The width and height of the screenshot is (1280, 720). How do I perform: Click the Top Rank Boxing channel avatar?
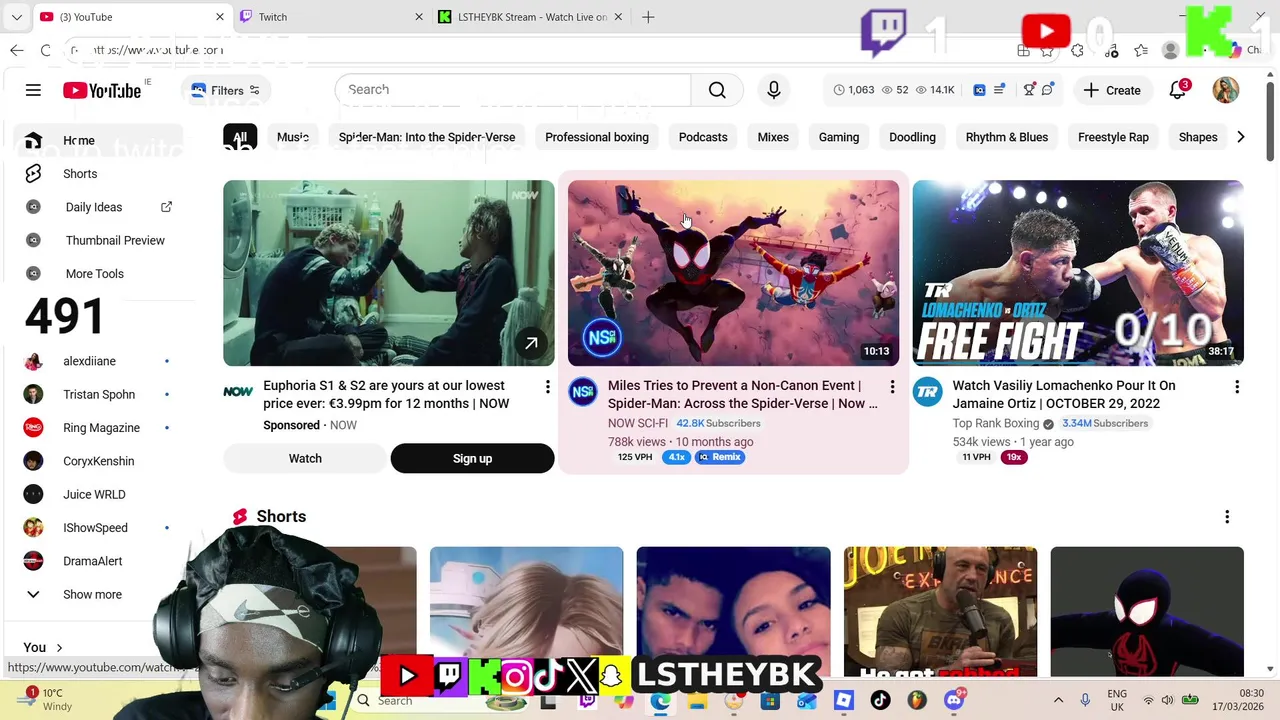pyautogui.click(x=928, y=392)
